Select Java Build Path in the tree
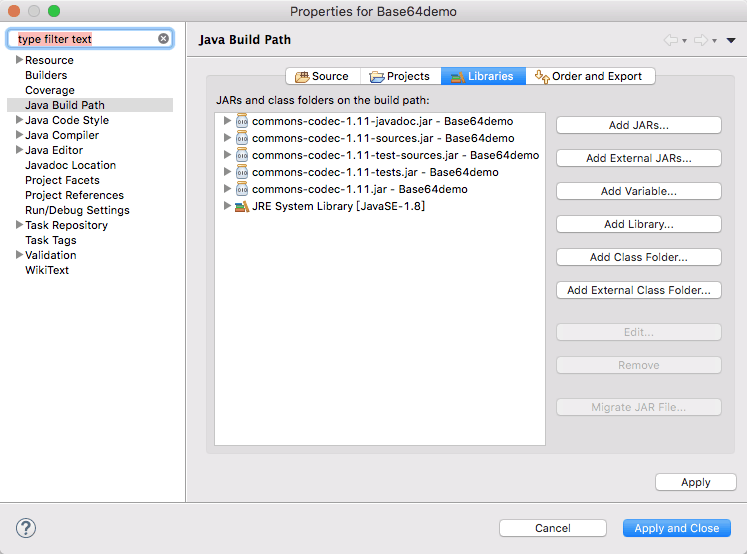The width and height of the screenshot is (747, 554). (65, 105)
